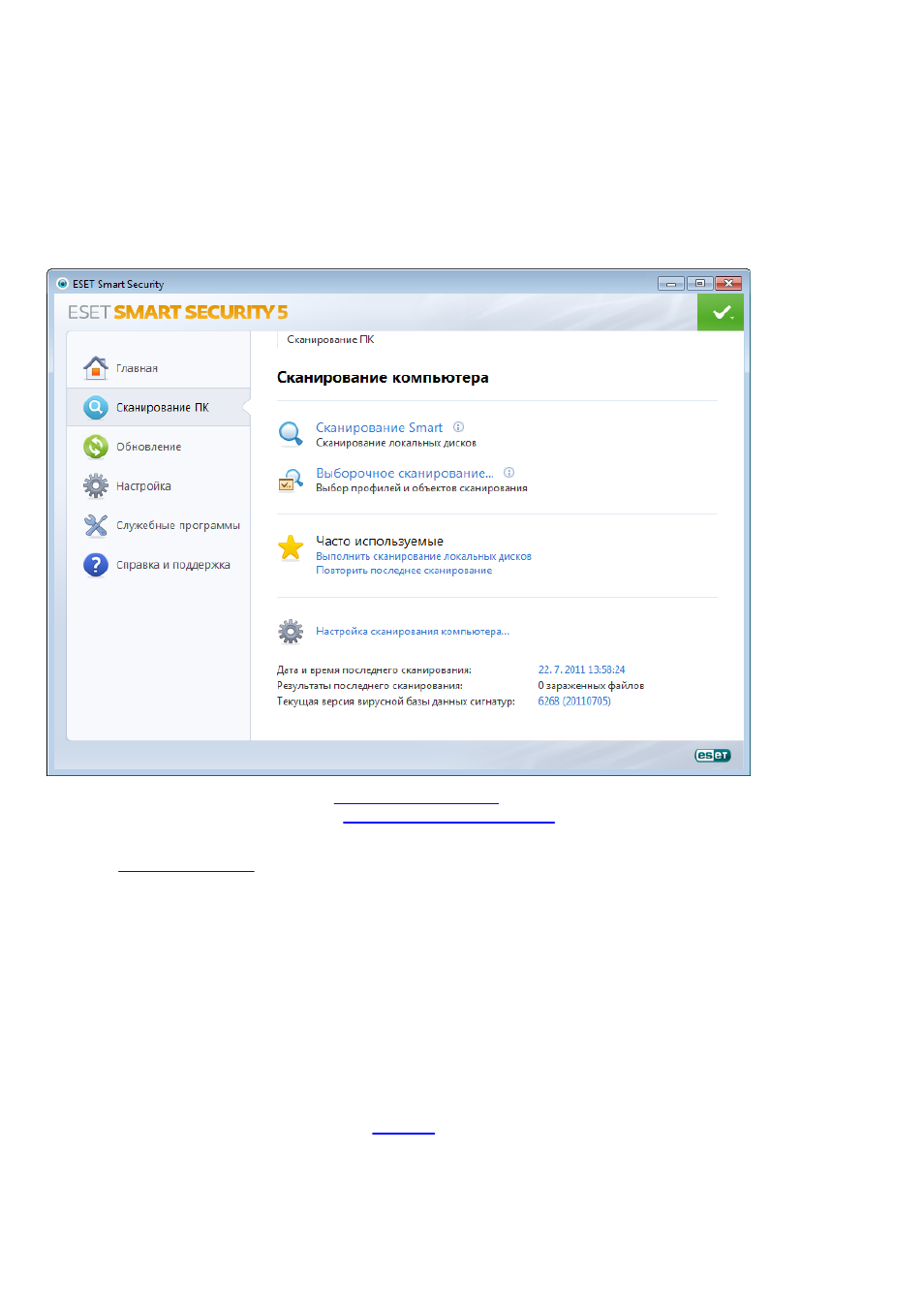The height and width of the screenshot is (1308, 924).
Task: Click the Сканирование компьютера heading
Action: click(383, 378)
